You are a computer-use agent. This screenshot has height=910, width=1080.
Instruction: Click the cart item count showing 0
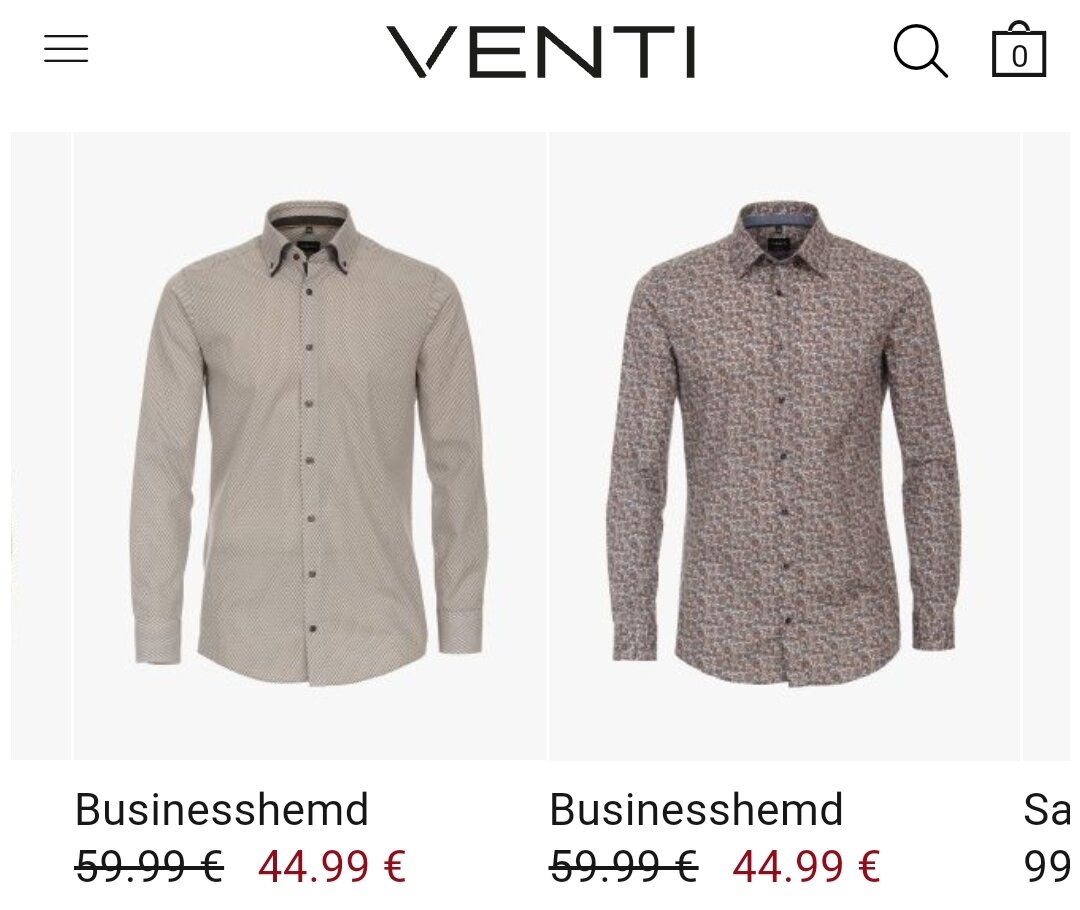1019,56
